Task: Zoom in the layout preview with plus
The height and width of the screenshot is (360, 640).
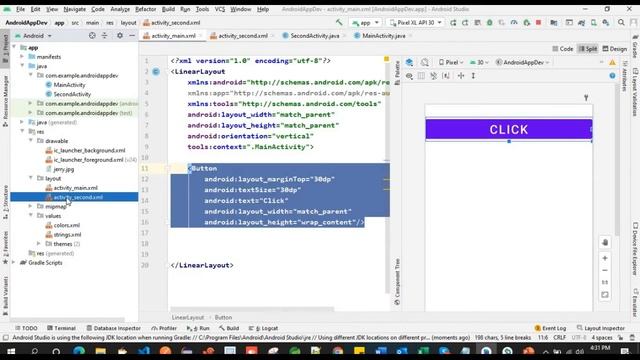Action: tap(605, 258)
